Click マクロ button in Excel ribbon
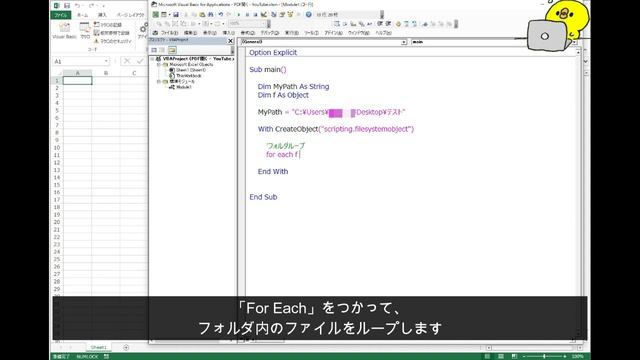640x360 pixels. 85,31
